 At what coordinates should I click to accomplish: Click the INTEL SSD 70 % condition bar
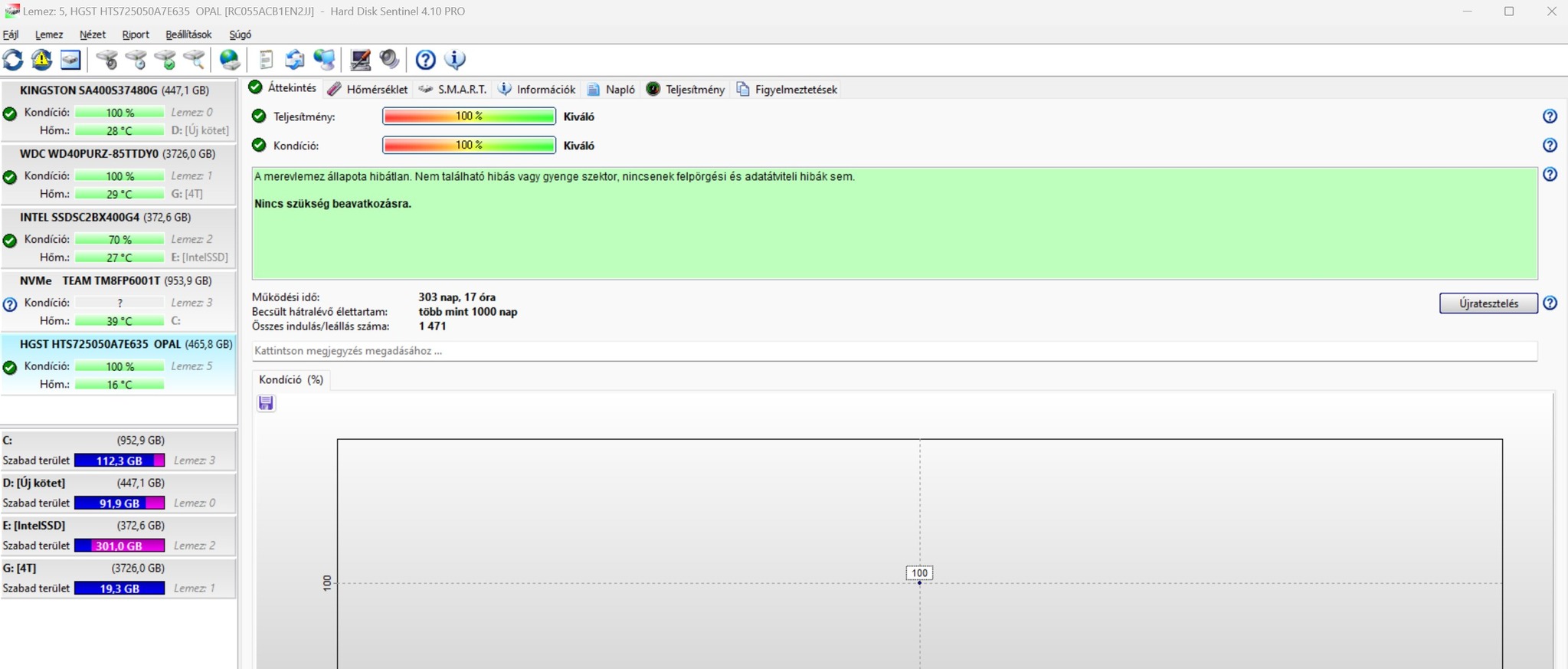[x=119, y=239]
